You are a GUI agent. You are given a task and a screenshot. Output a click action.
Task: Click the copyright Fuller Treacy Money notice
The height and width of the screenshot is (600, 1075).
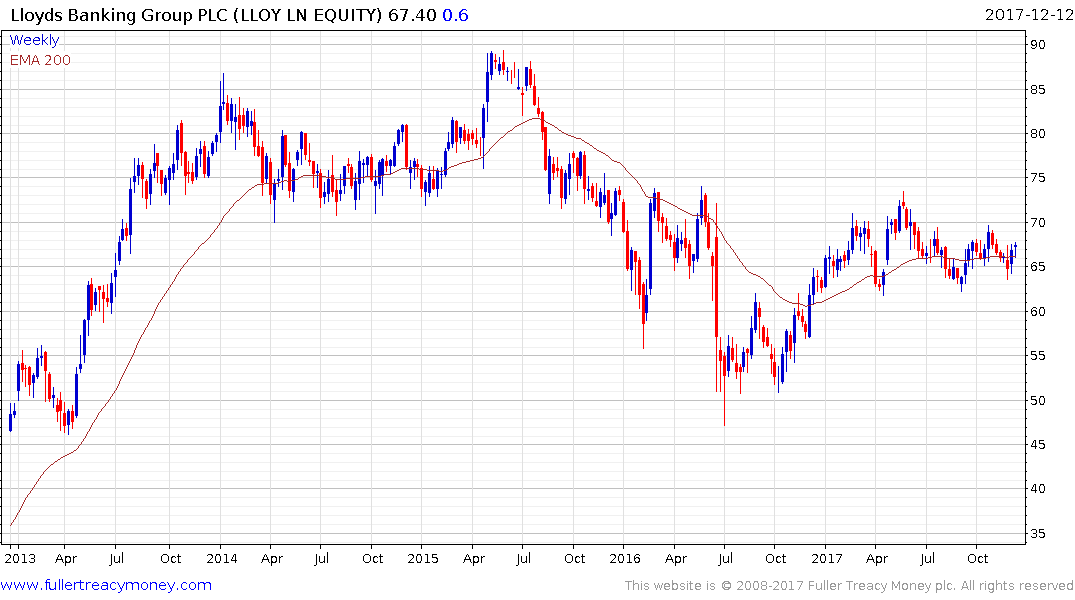click(849, 586)
